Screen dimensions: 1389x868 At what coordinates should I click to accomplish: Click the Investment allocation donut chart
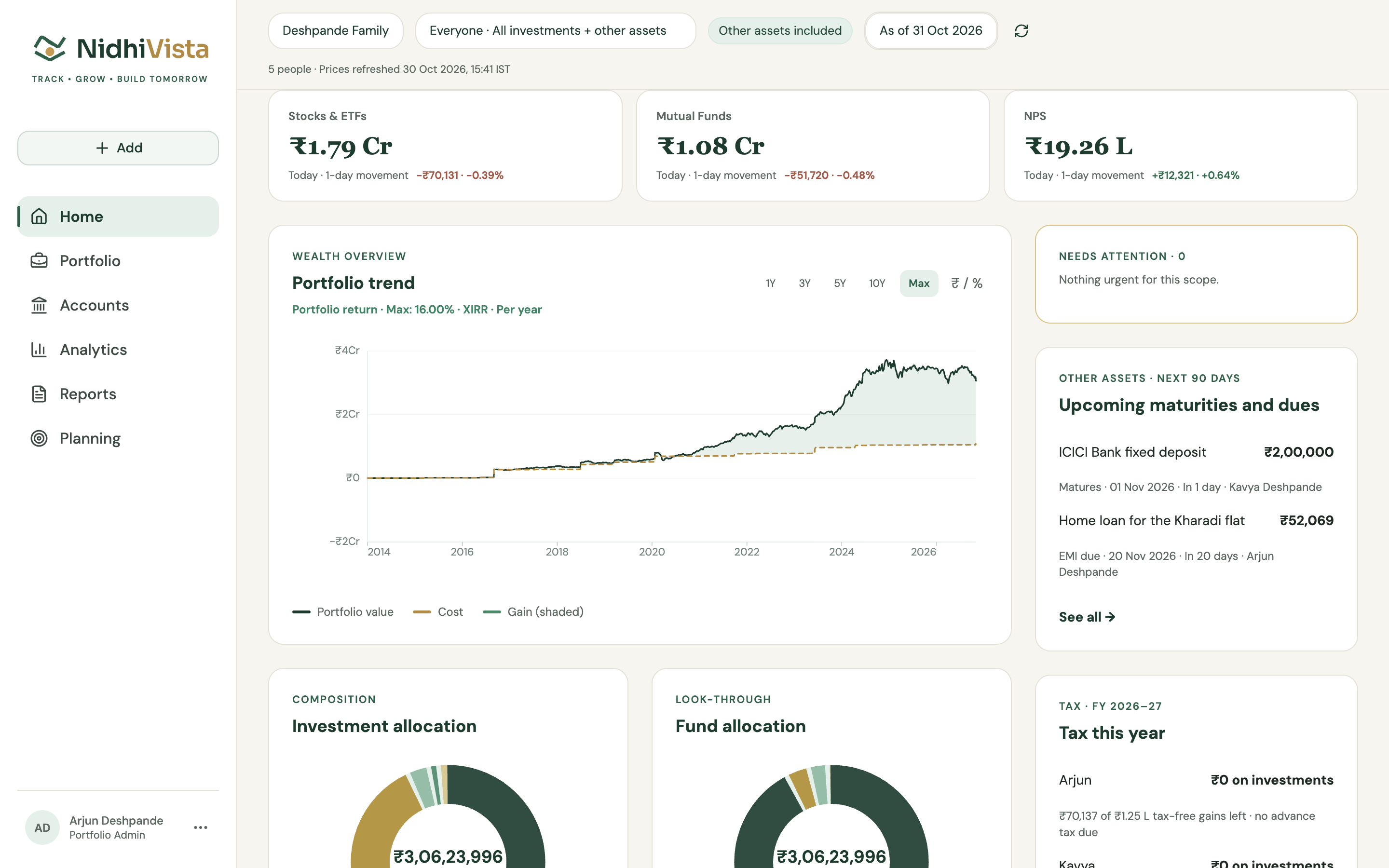(448, 816)
